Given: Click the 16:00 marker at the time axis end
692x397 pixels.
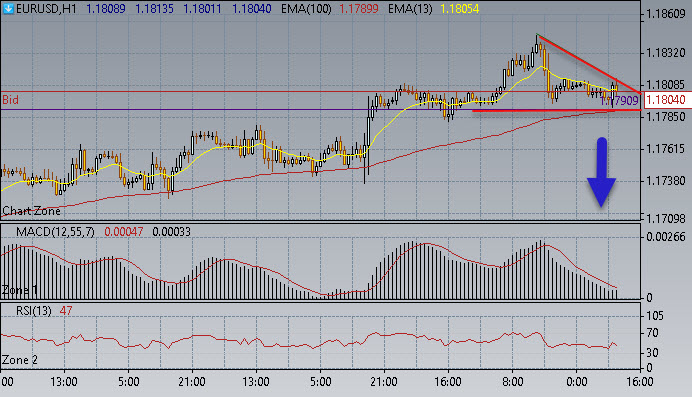Looking at the screenshot, I should (x=639, y=382).
